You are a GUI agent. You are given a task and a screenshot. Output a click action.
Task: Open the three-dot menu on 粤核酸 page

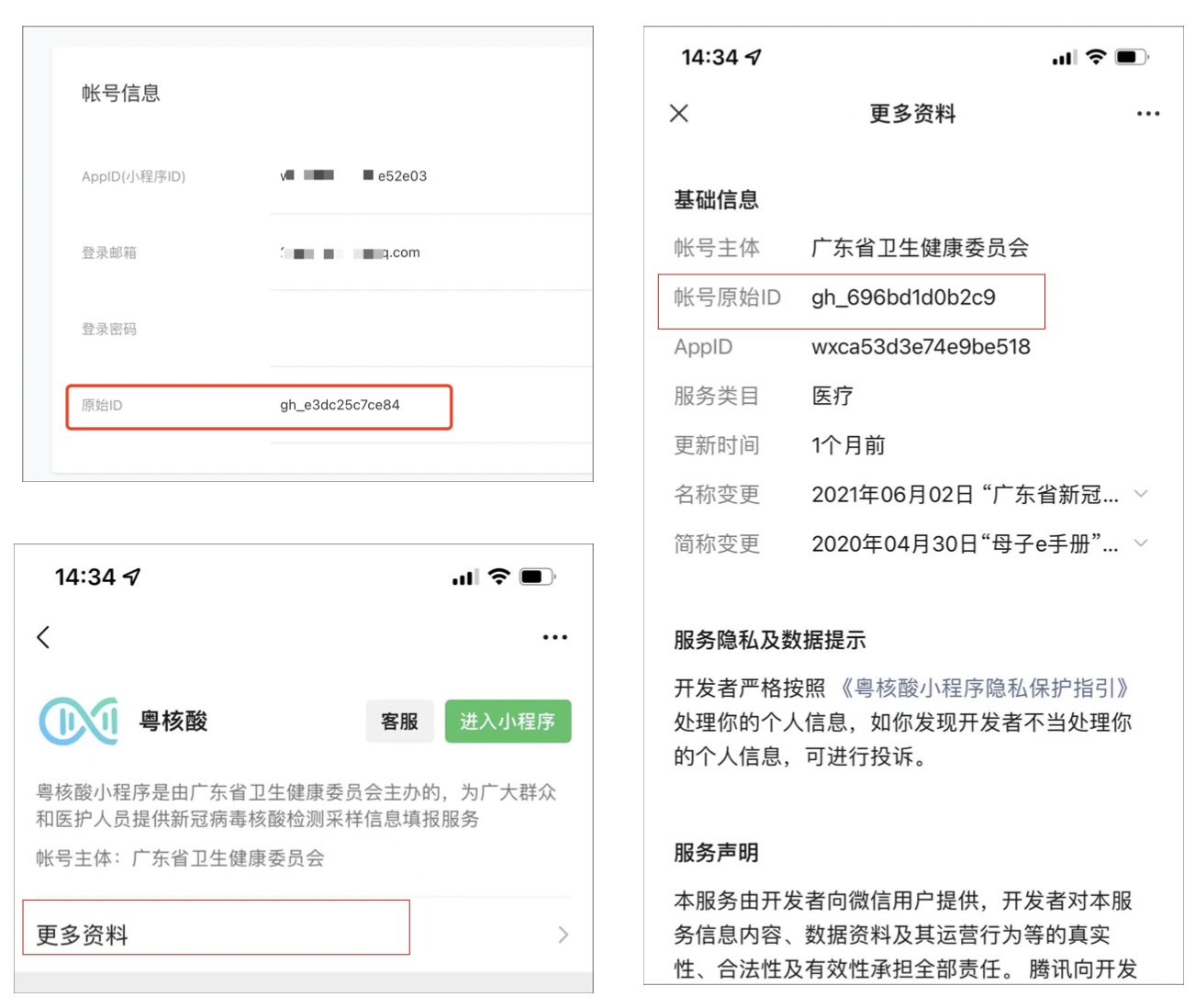click(554, 637)
